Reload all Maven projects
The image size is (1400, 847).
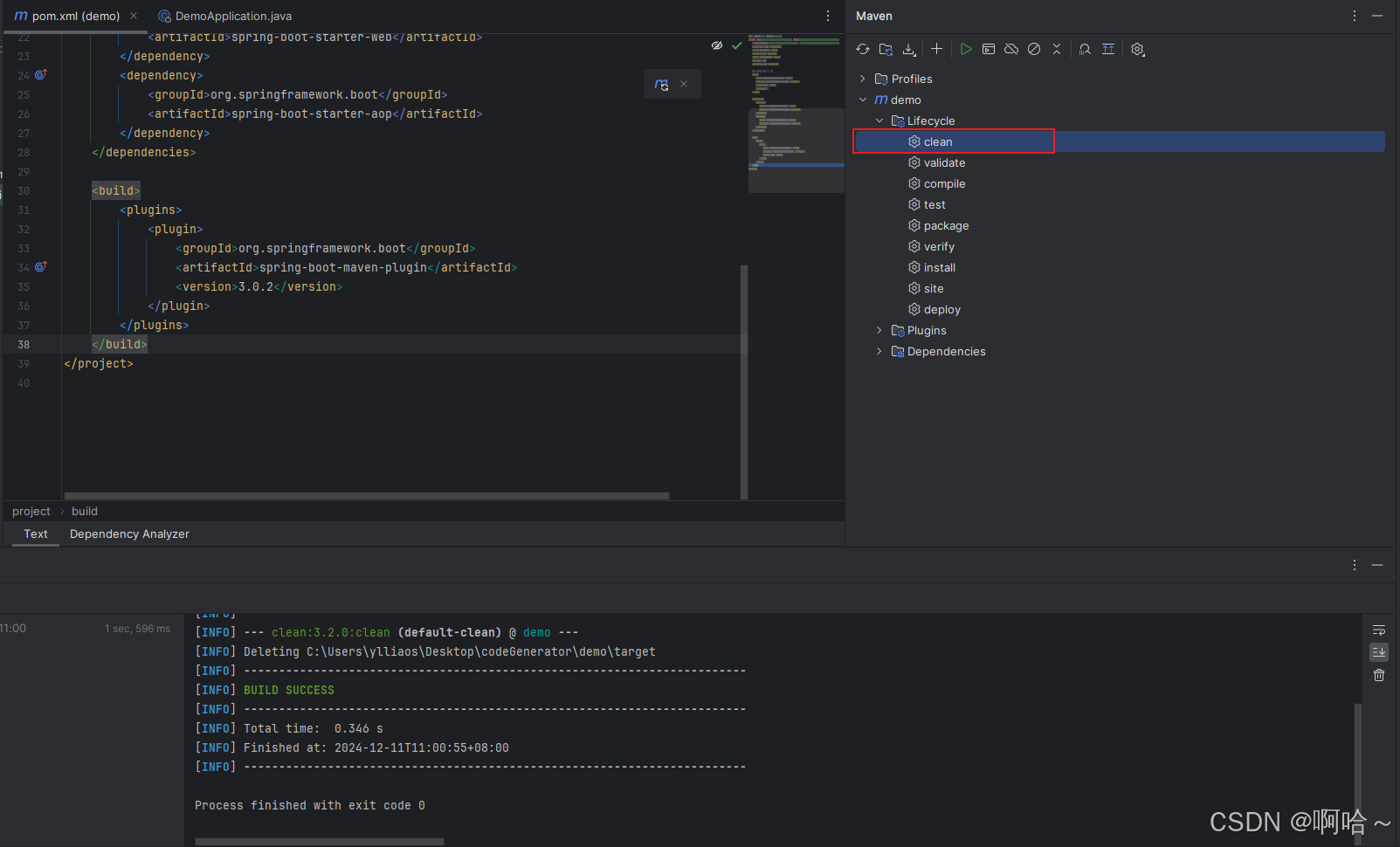tap(862, 49)
